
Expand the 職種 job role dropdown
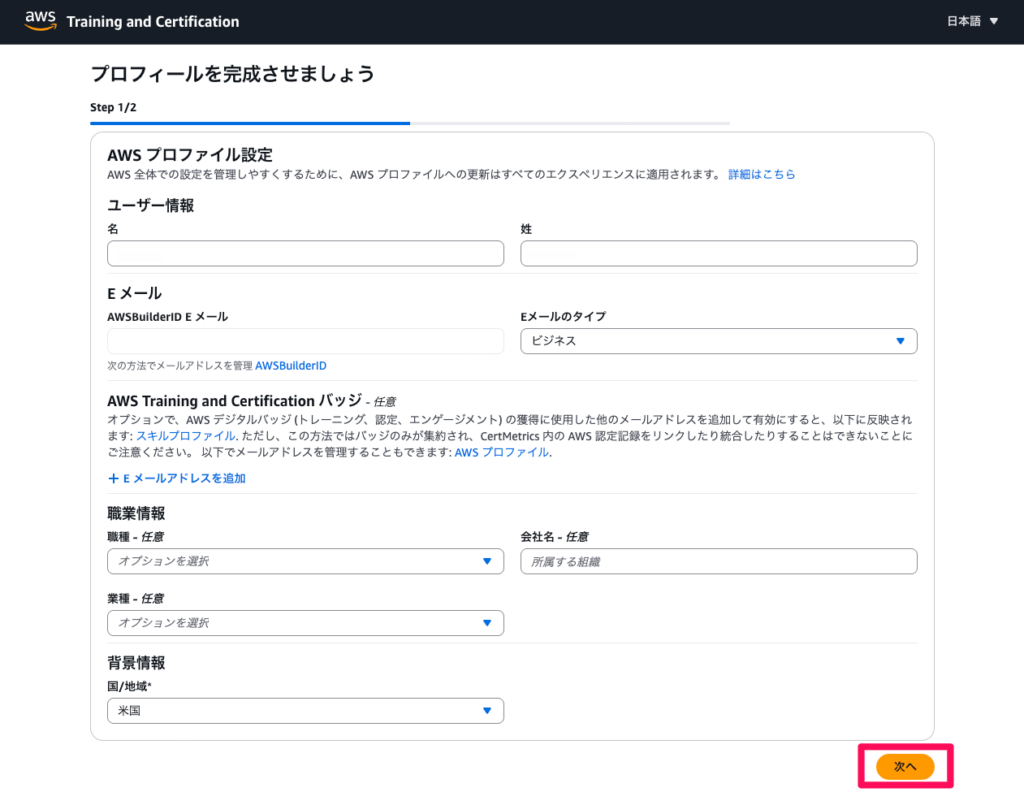(x=305, y=561)
